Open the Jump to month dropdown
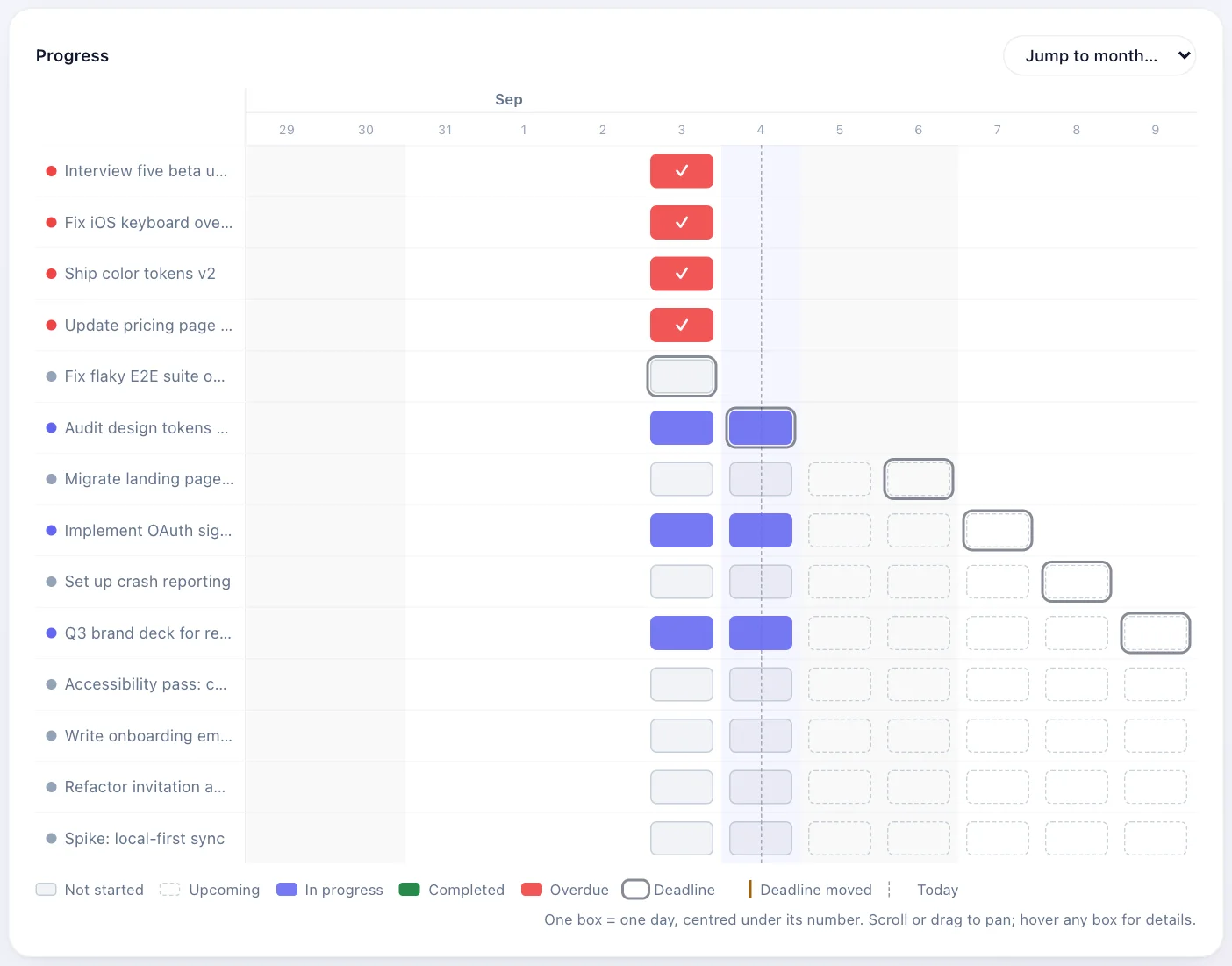Viewport: 1232px width, 966px height. 1099,55
